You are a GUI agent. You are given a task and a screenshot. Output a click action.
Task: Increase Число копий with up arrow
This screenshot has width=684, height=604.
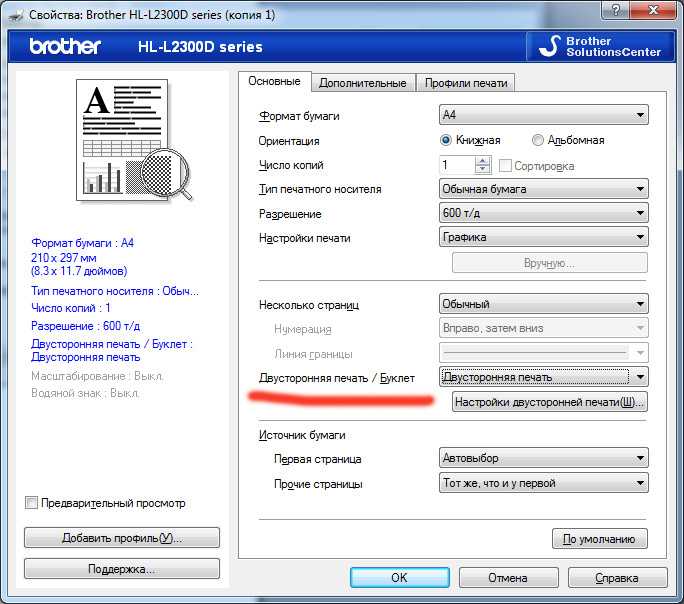(482, 161)
